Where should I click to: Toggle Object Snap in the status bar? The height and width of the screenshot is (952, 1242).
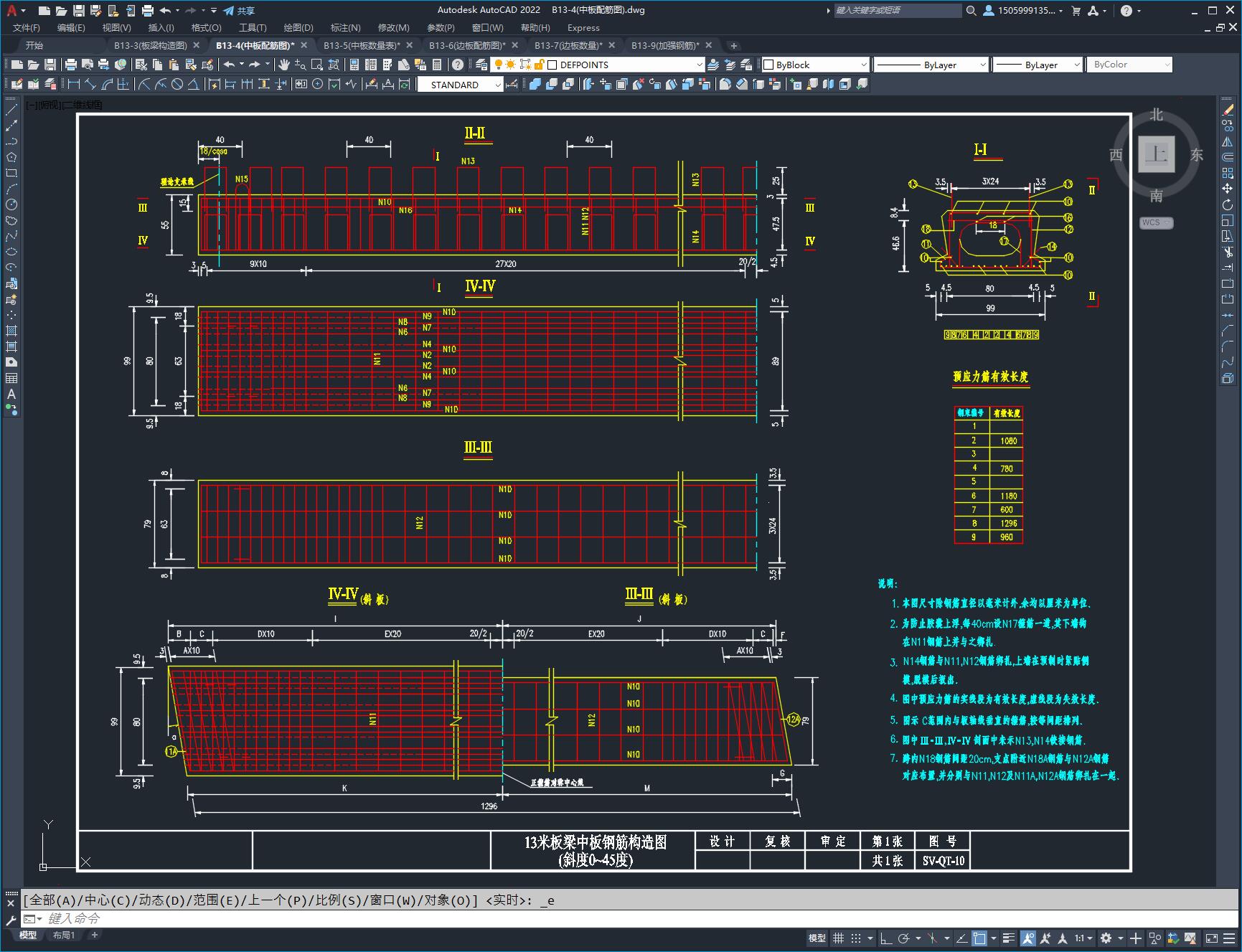click(979, 938)
